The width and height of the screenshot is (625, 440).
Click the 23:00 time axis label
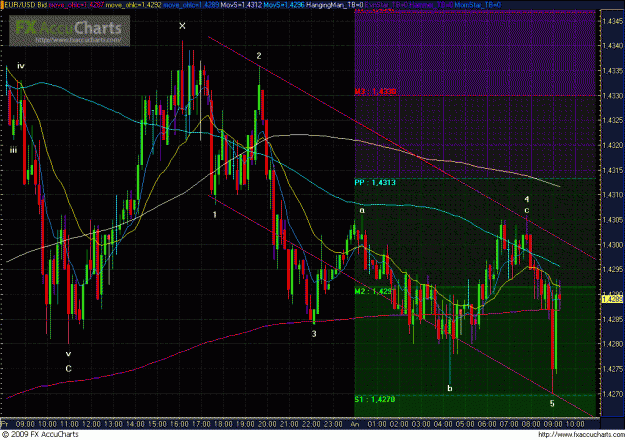coord(332,424)
